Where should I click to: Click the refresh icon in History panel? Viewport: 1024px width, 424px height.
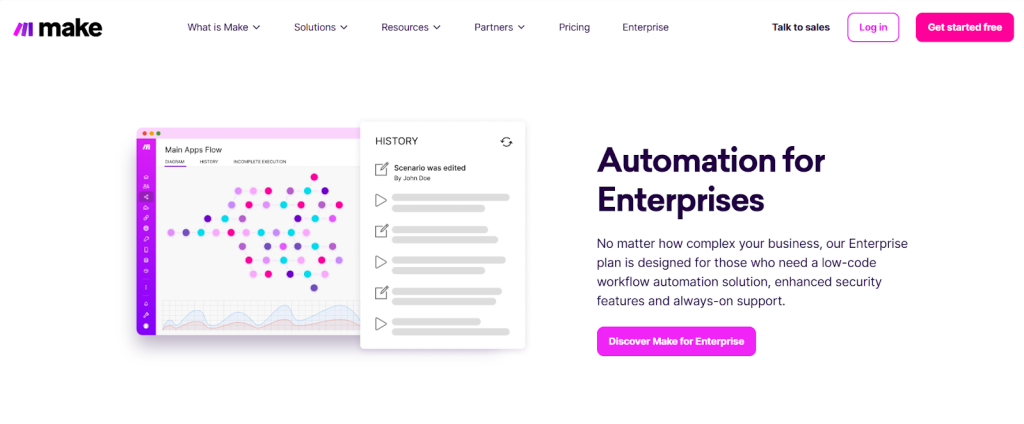pyautogui.click(x=506, y=142)
